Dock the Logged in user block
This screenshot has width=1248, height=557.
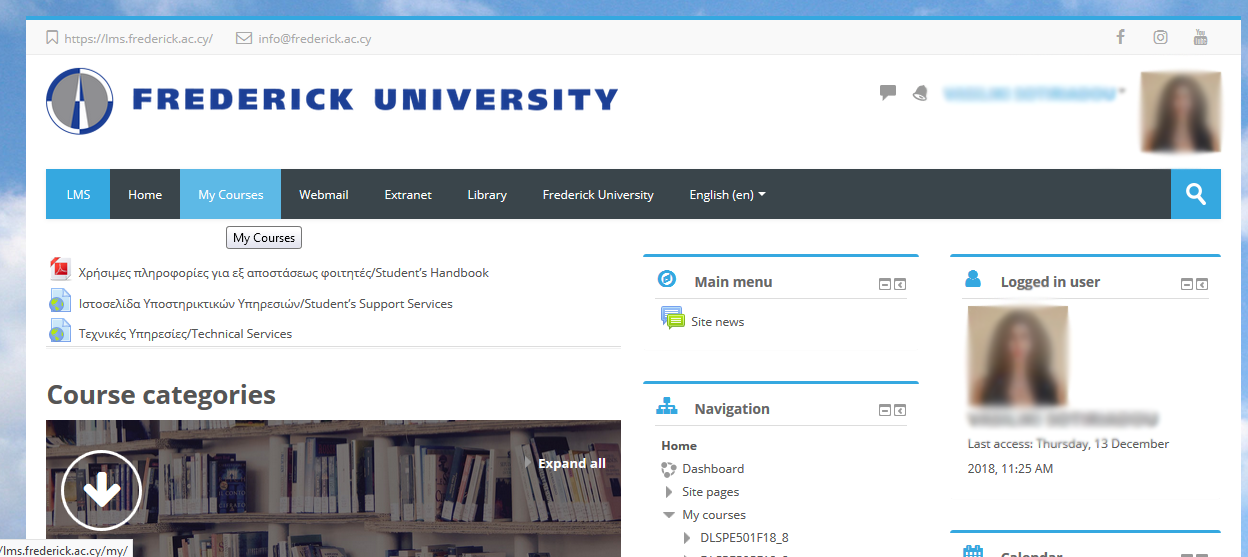coord(1202,284)
